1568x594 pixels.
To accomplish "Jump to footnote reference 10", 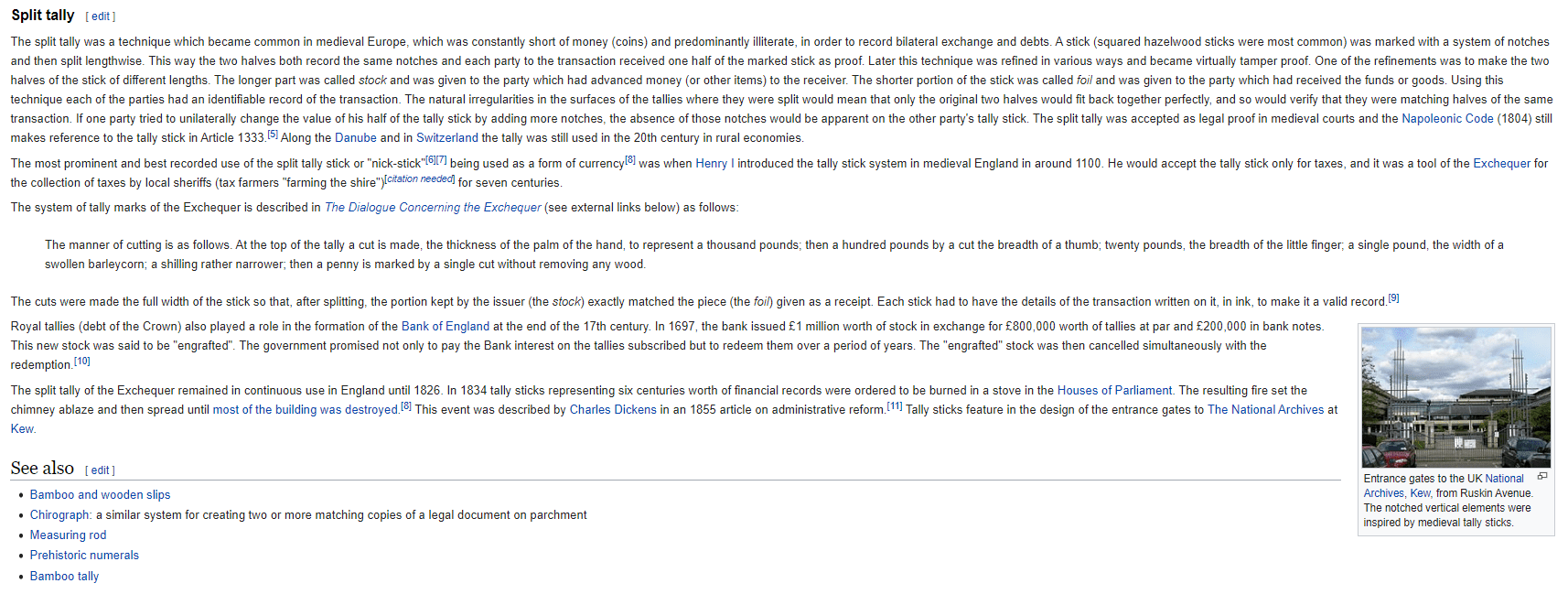I will pos(81,362).
